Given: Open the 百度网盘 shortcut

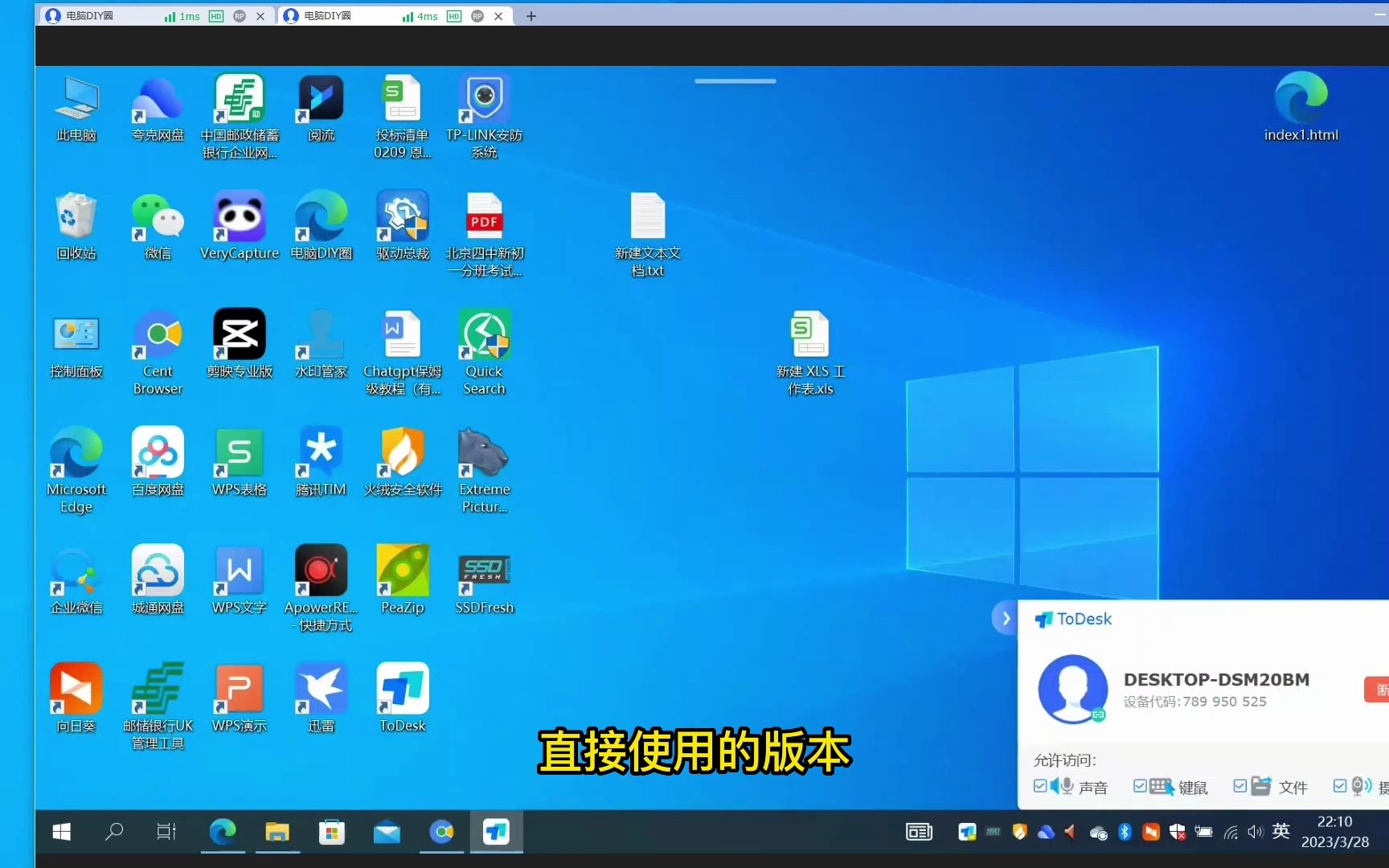Looking at the screenshot, I should (158, 463).
